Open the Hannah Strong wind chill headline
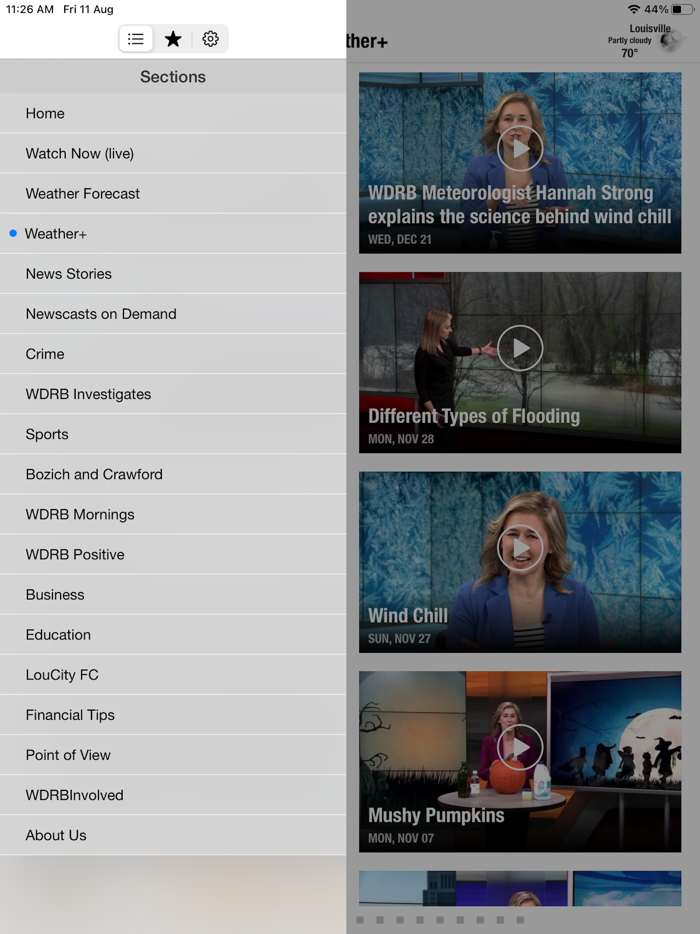700x934 pixels. point(519,205)
